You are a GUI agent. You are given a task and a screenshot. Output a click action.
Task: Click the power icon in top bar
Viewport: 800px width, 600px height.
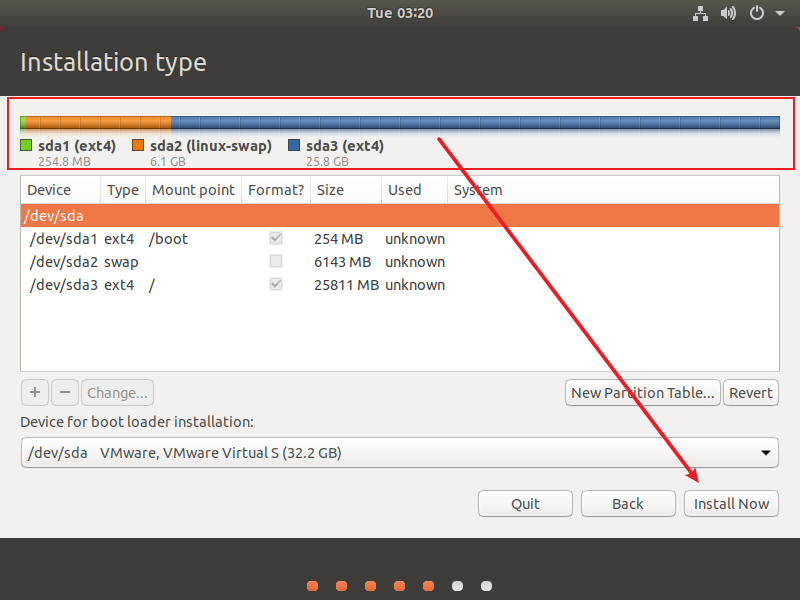click(x=757, y=13)
